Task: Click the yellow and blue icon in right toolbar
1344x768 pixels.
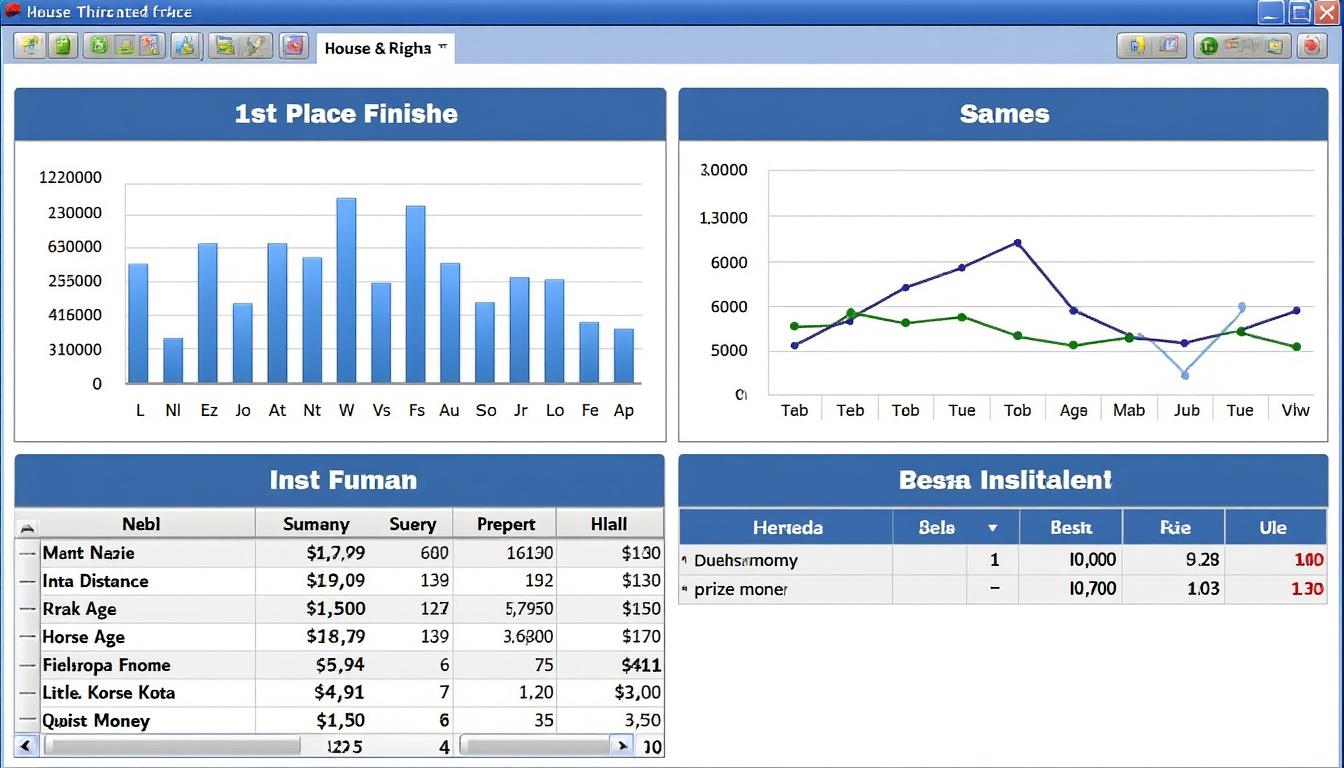Action: pos(1136,45)
